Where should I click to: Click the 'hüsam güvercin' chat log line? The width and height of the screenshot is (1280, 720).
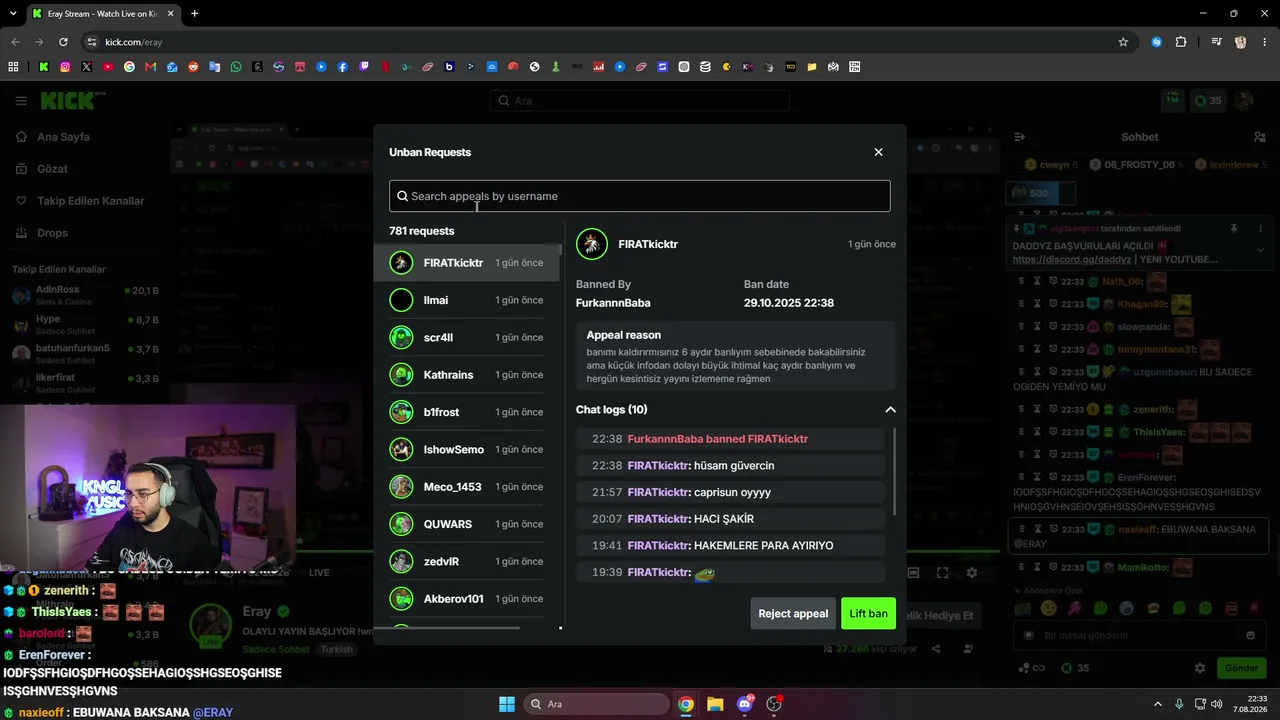click(x=731, y=466)
